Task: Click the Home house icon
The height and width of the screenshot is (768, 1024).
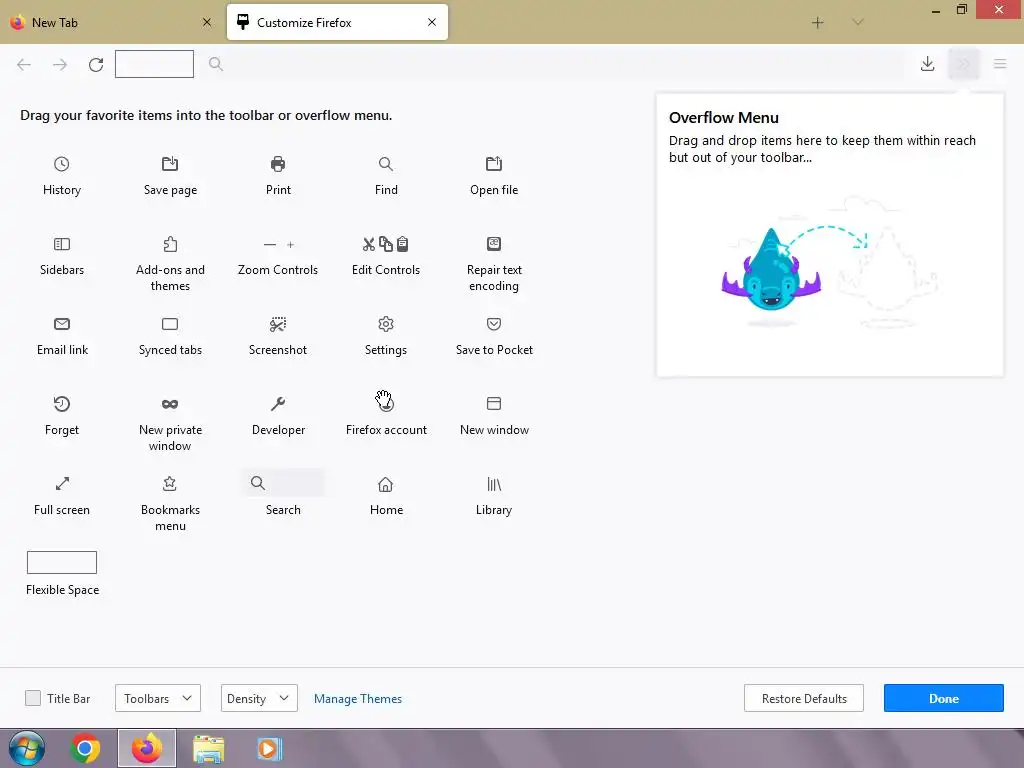Action: point(386,485)
